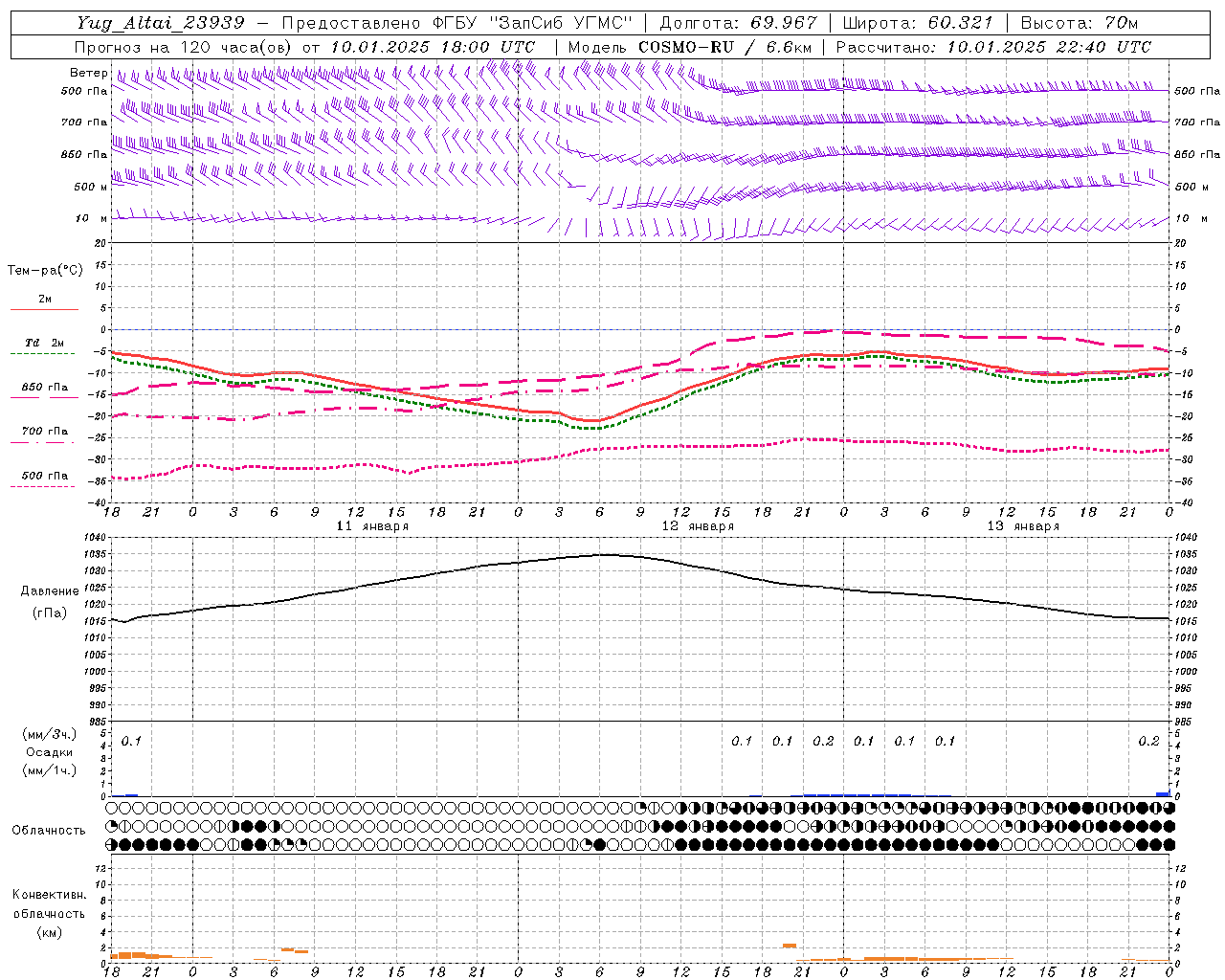Click the Конвективн. panel label
Viewport: 1225px width, 980px height.
coord(49,895)
